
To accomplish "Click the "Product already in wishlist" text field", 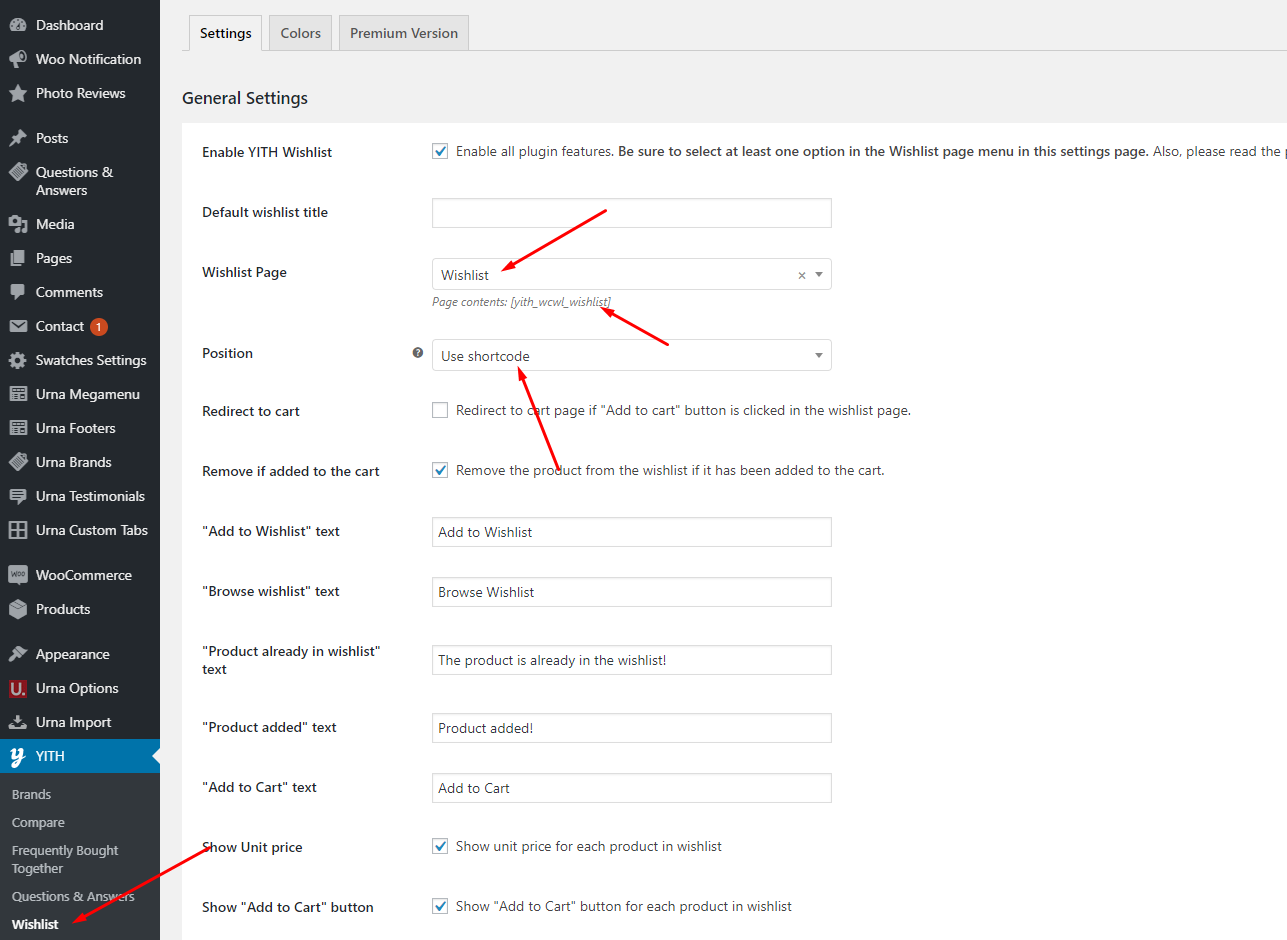I will click(632, 660).
